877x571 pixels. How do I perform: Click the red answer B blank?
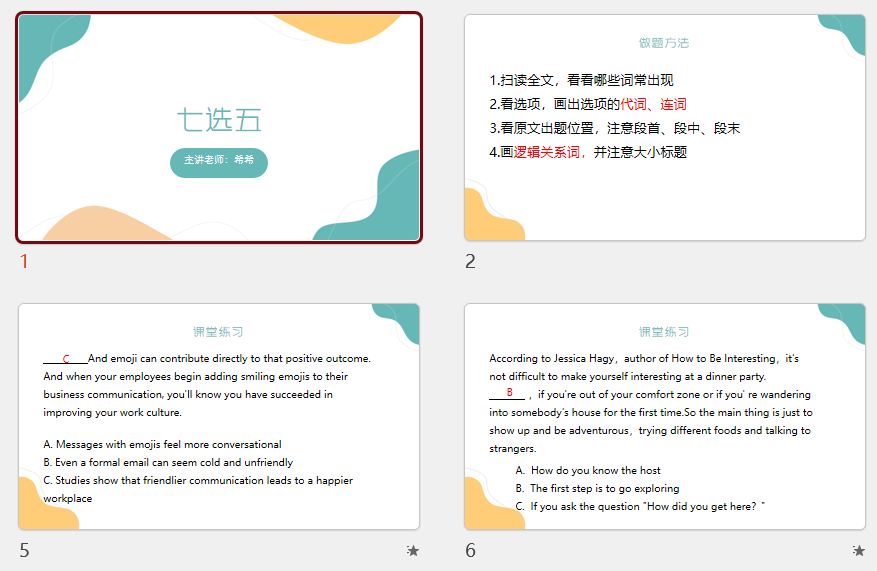(509, 393)
